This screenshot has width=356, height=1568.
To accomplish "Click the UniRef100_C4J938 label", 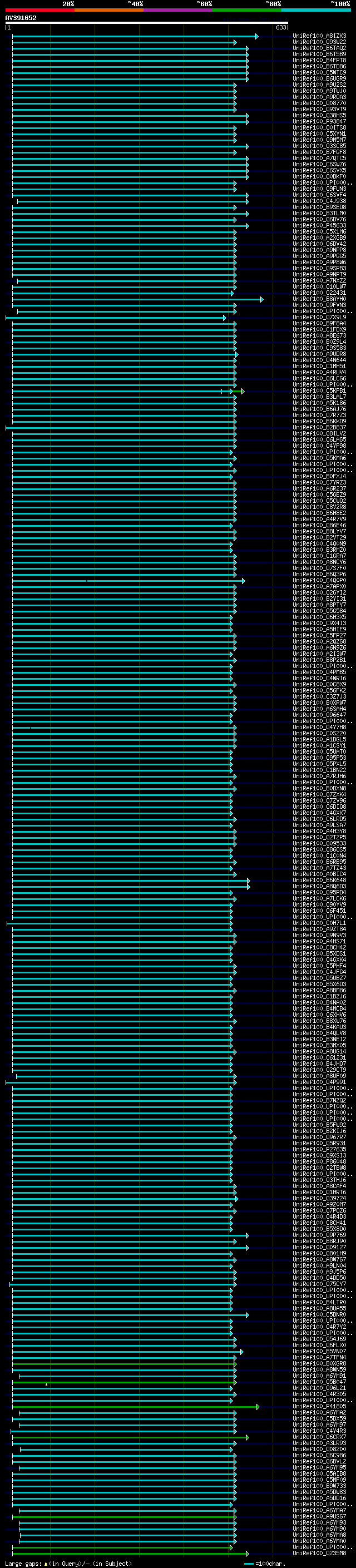I will click(319, 201).
